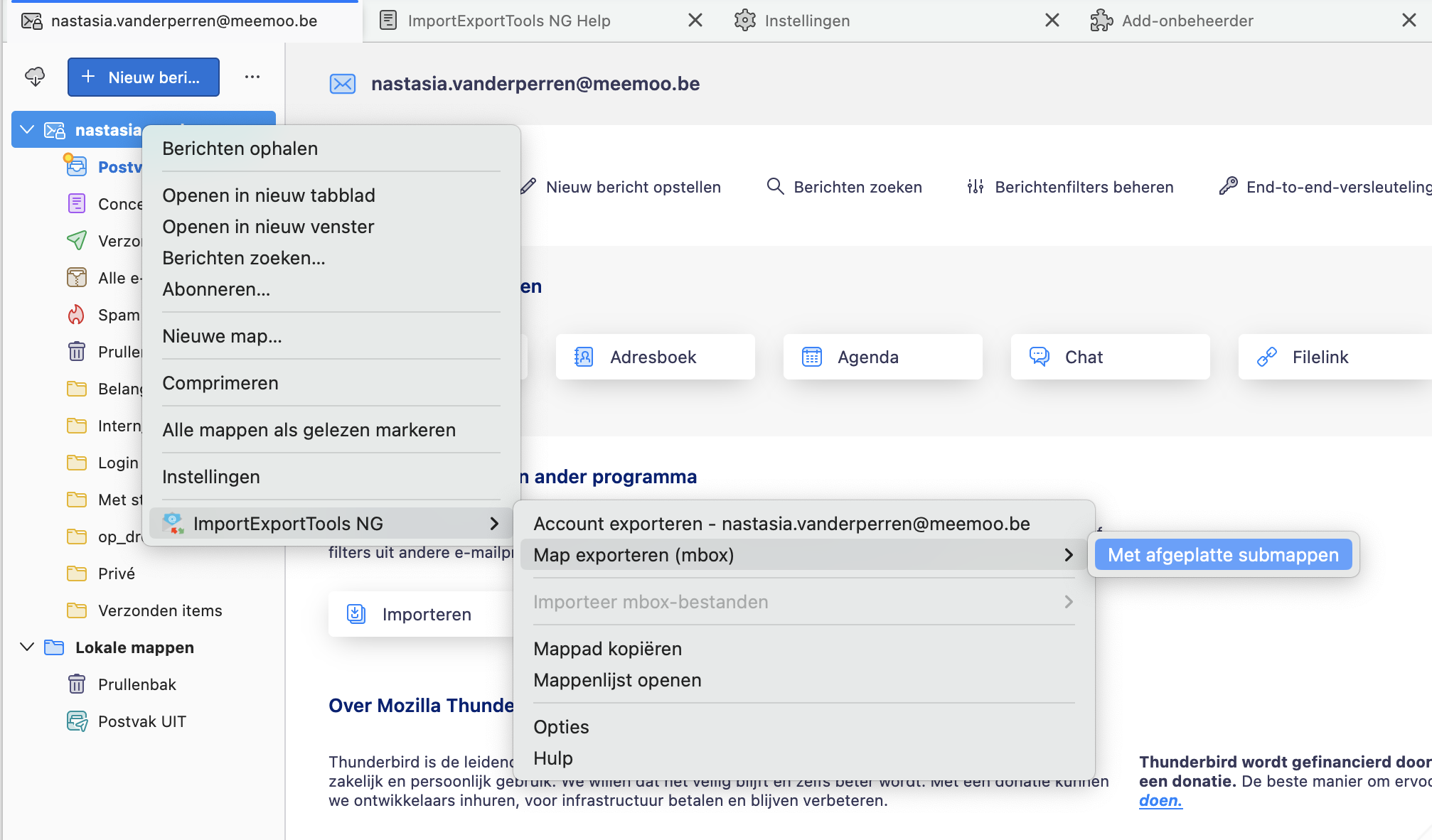Click End-to-end-versleuteling key icon
This screenshot has height=840, width=1432.
[x=1228, y=186]
